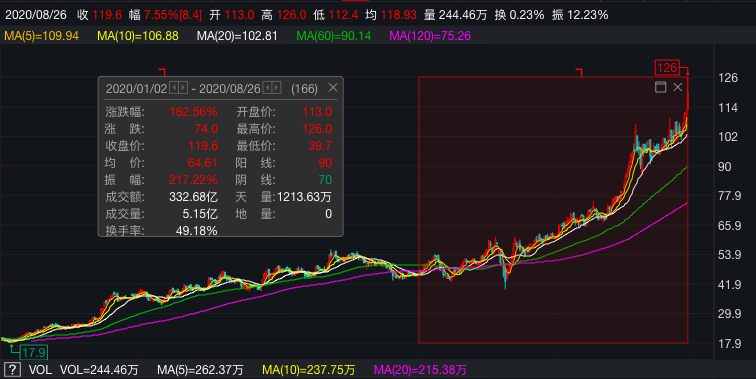The height and width of the screenshot is (379, 756).
Task: Click the 29.9 label on price axis
Action: point(729,314)
